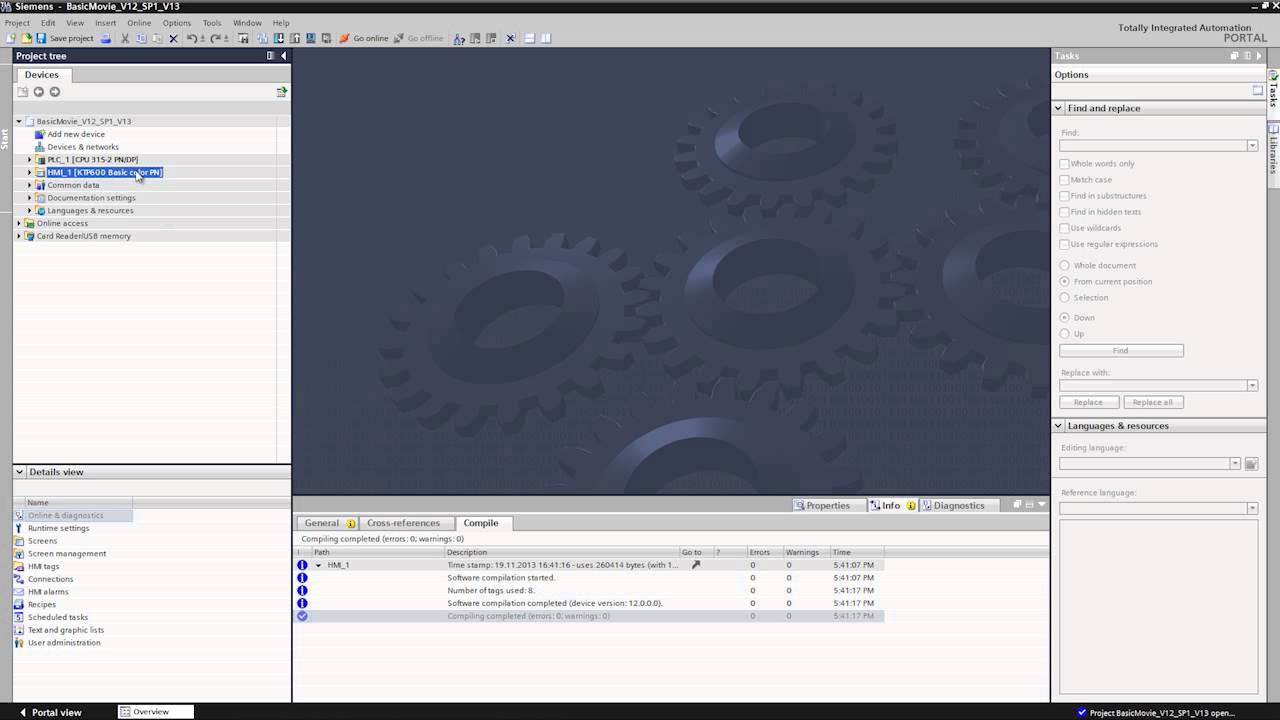1280x720 pixels.
Task: Click the go-to arrow in HMI_1 row
Action: pyautogui.click(x=696, y=565)
